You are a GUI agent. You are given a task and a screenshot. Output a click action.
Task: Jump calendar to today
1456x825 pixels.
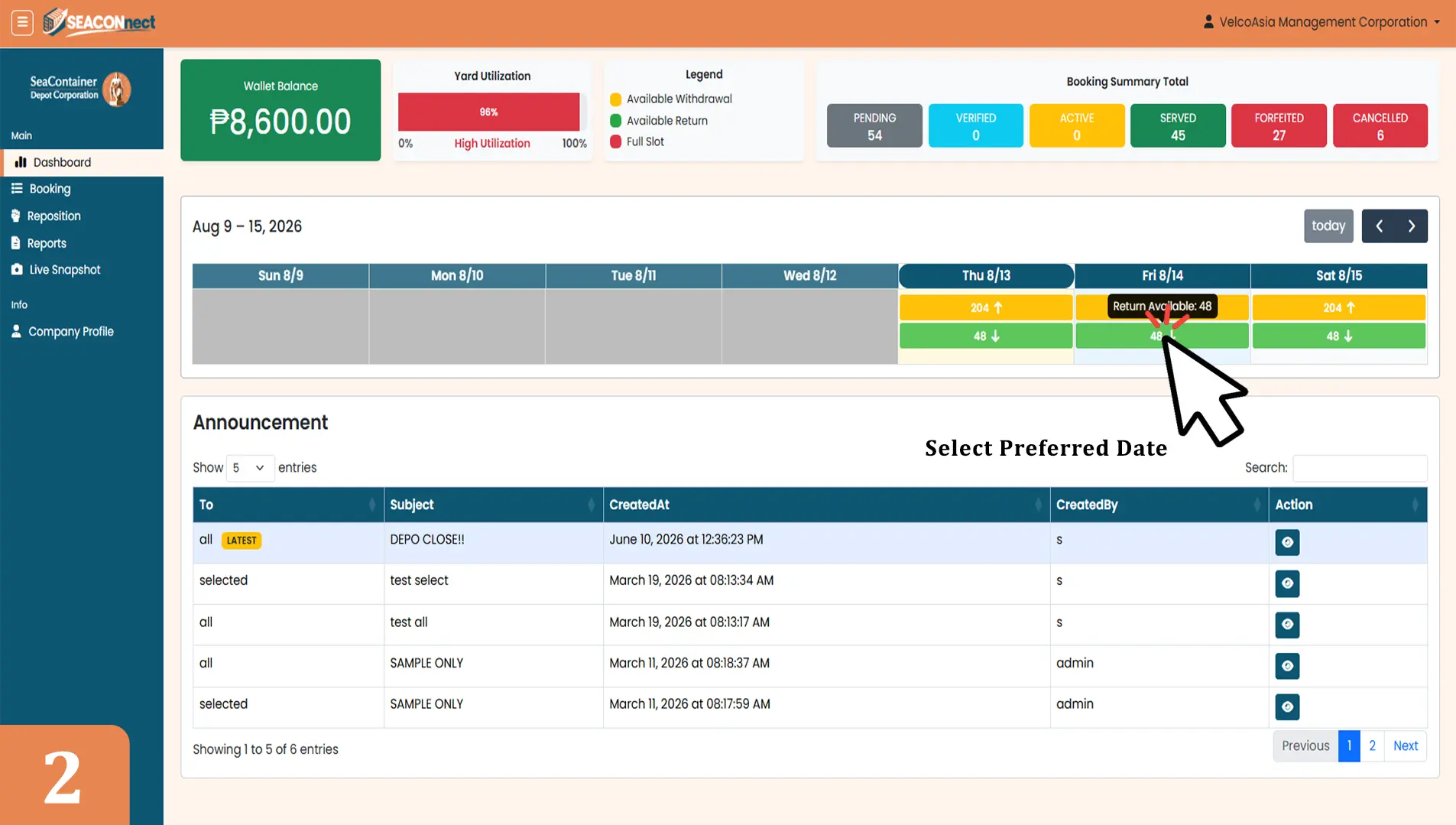[x=1328, y=226]
